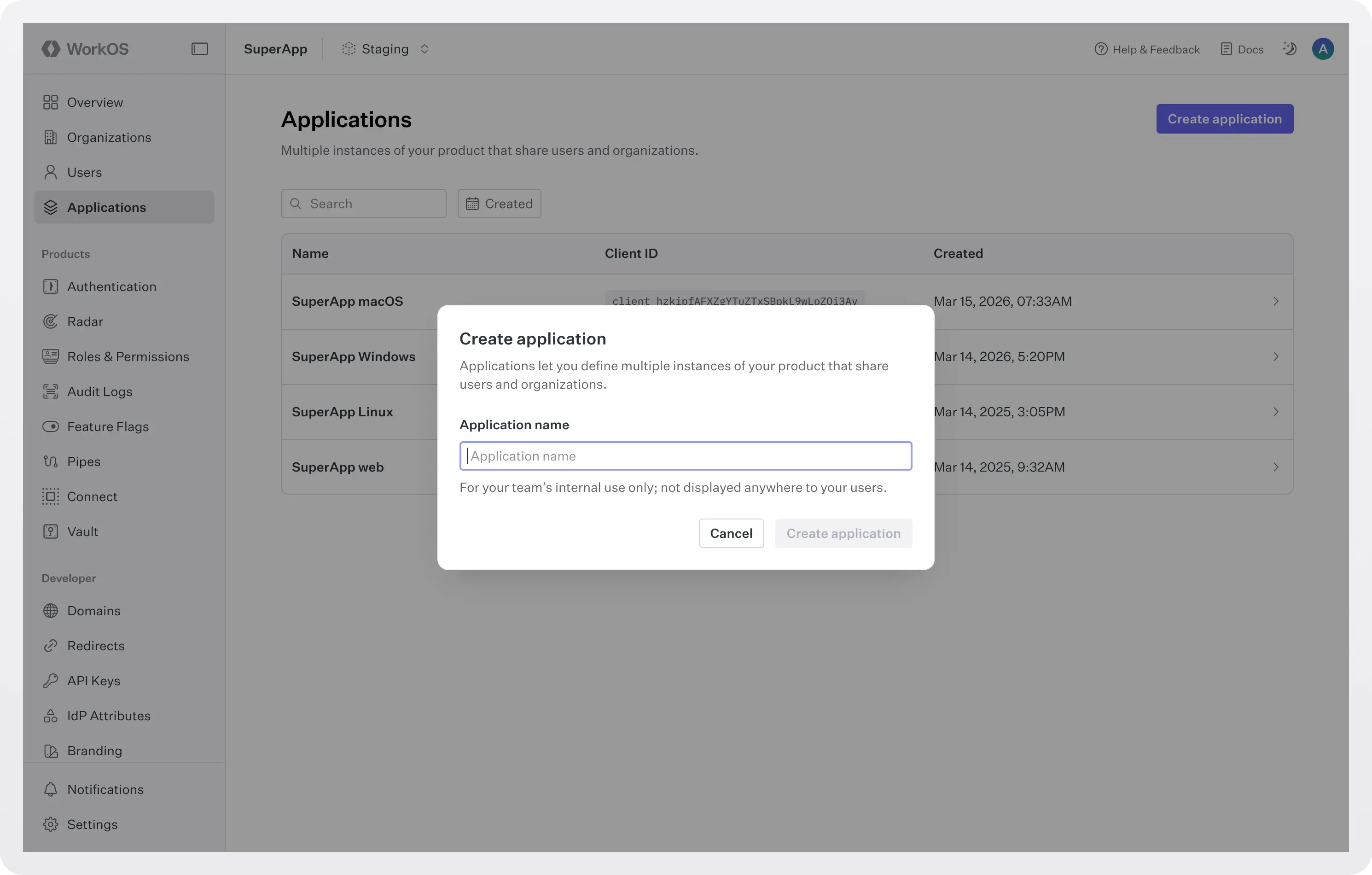Toggle dark mode with the moon icon

click(x=1290, y=48)
